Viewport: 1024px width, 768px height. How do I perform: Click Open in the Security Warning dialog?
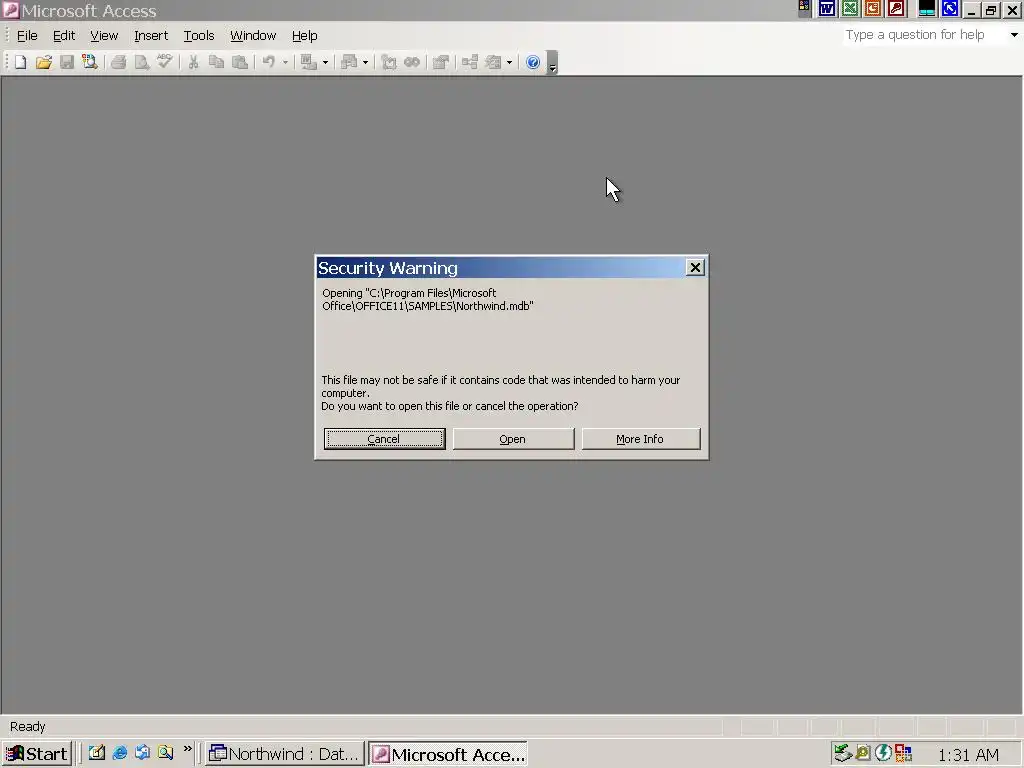click(513, 439)
